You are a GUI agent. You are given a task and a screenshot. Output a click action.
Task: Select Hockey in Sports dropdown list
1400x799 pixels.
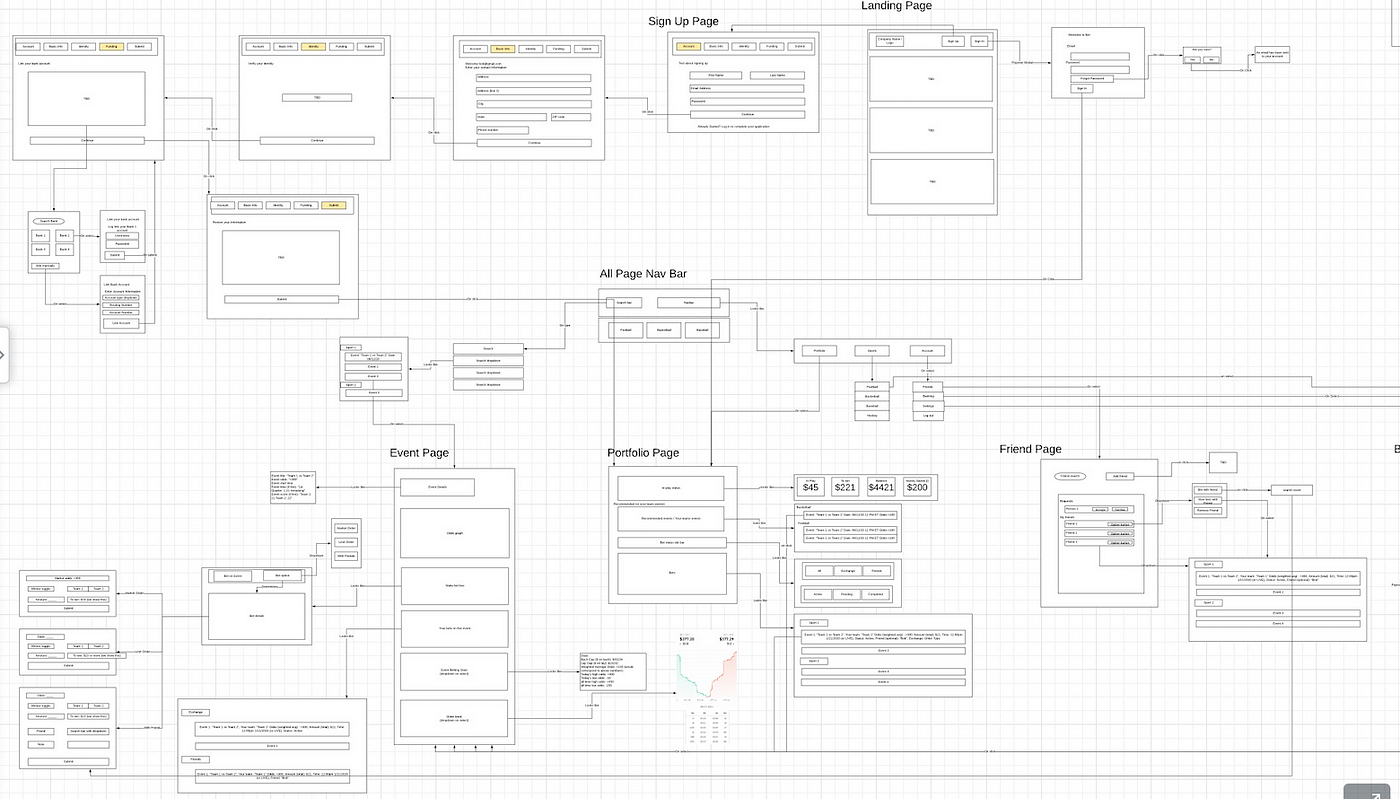click(x=872, y=415)
